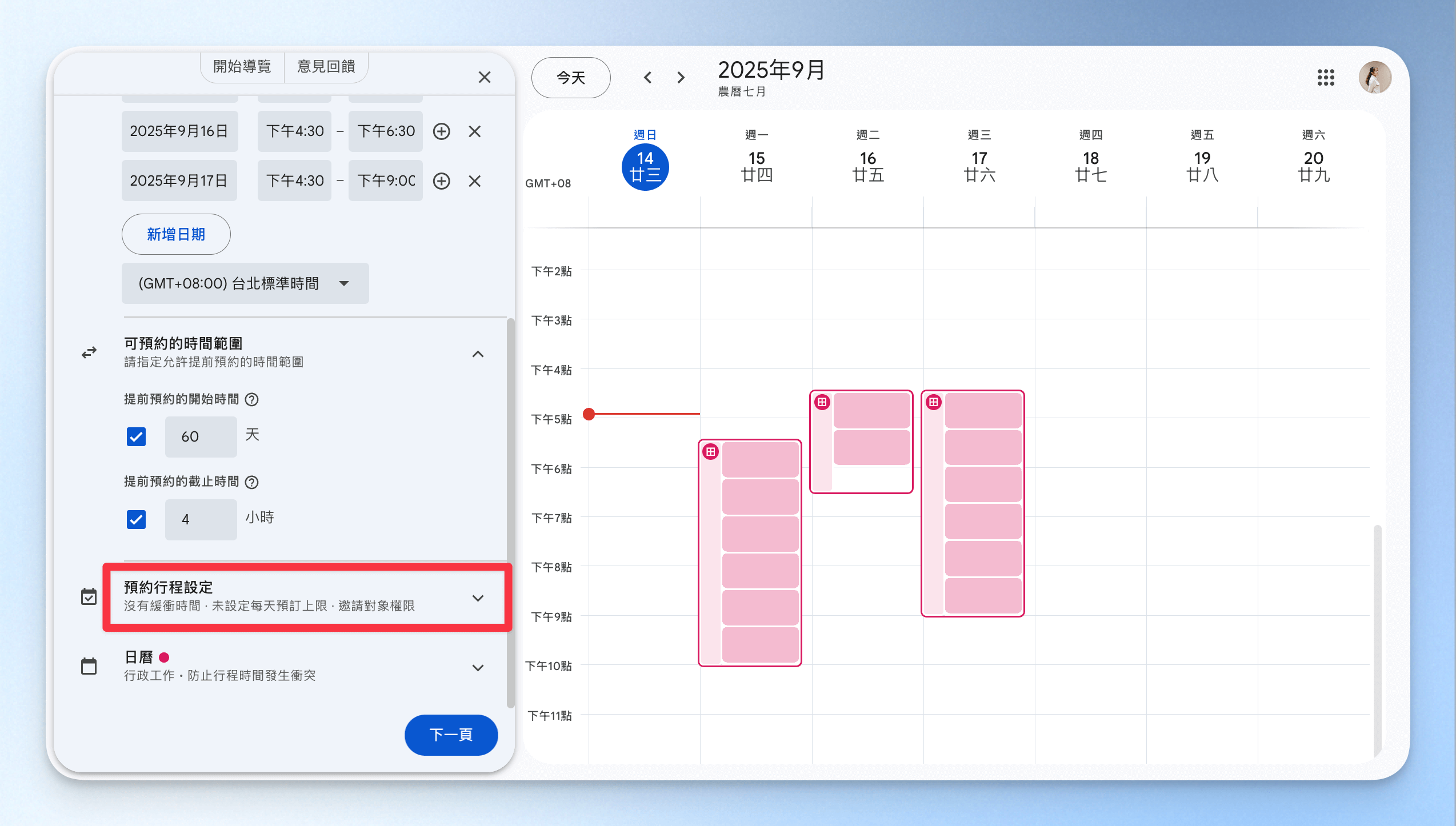
Task: Open the 台北標準時間 timezone dropdown
Action: 245,283
